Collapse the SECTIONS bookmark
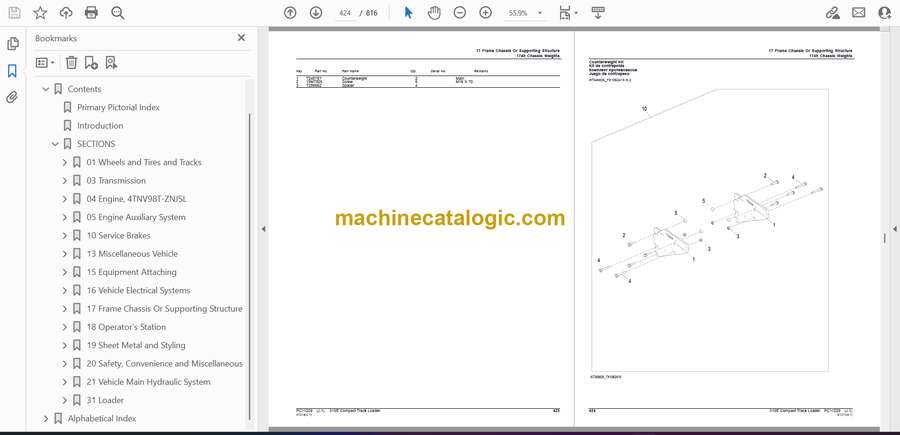The image size is (900, 435). [x=55, y=144]
